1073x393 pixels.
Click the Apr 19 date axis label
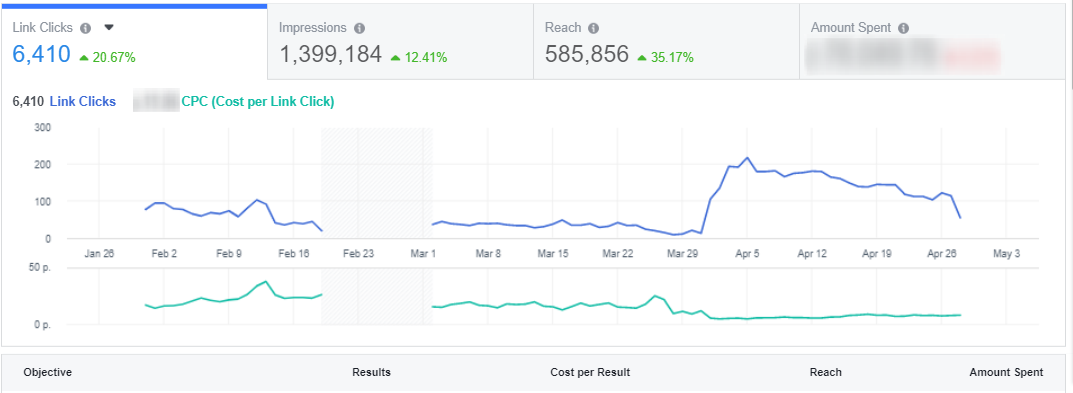(877, 253)
